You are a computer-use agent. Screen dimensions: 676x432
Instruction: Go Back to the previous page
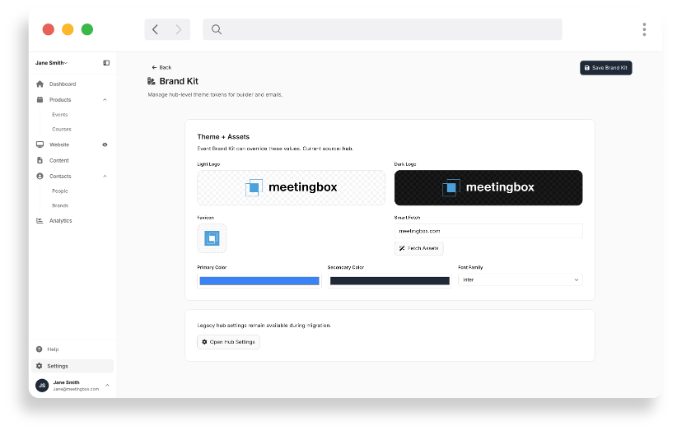[161, 67]
